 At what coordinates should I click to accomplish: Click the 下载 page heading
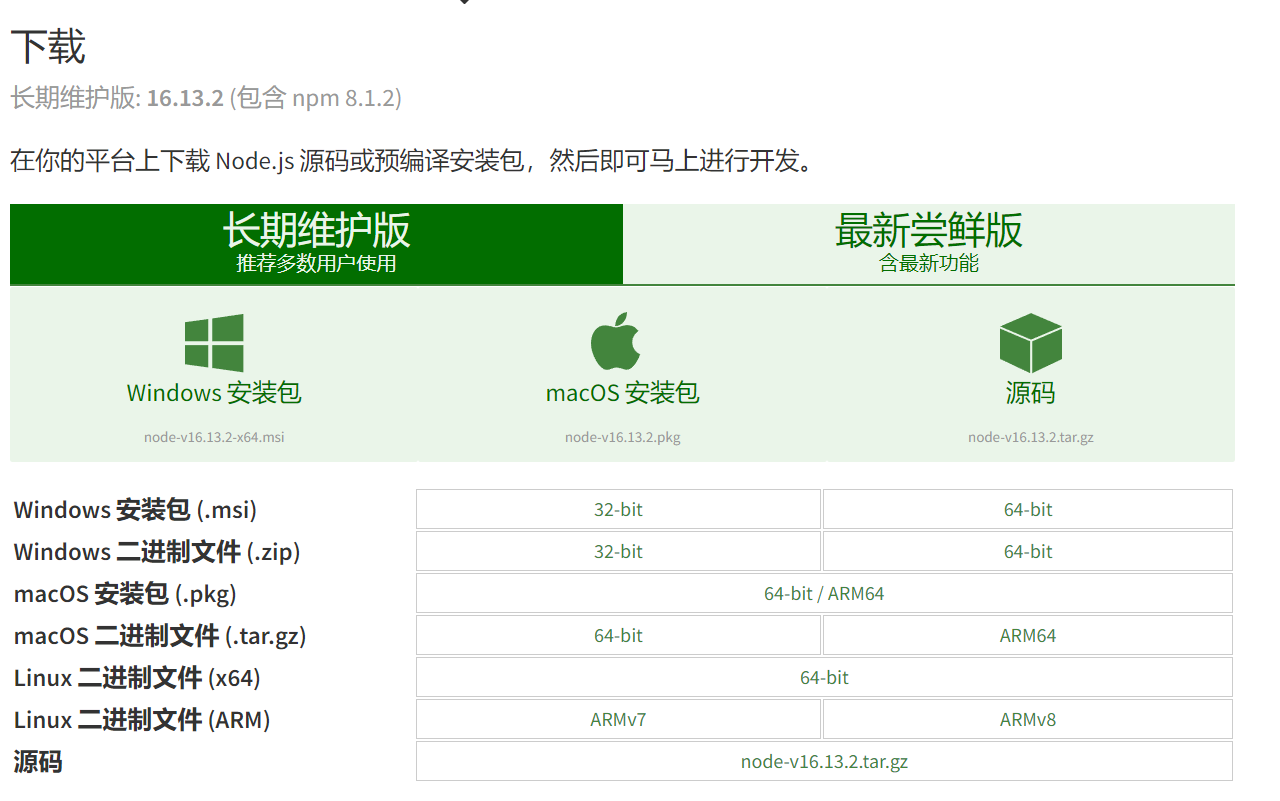click(x=48, y=47)
